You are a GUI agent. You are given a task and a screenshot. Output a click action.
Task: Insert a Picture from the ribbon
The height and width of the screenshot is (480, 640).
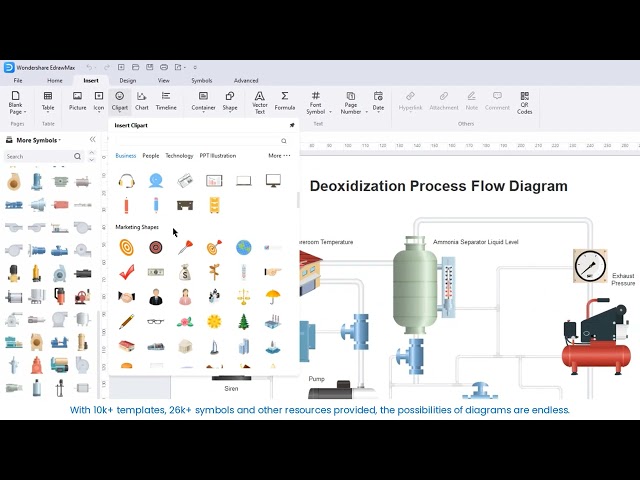[77, 101]
